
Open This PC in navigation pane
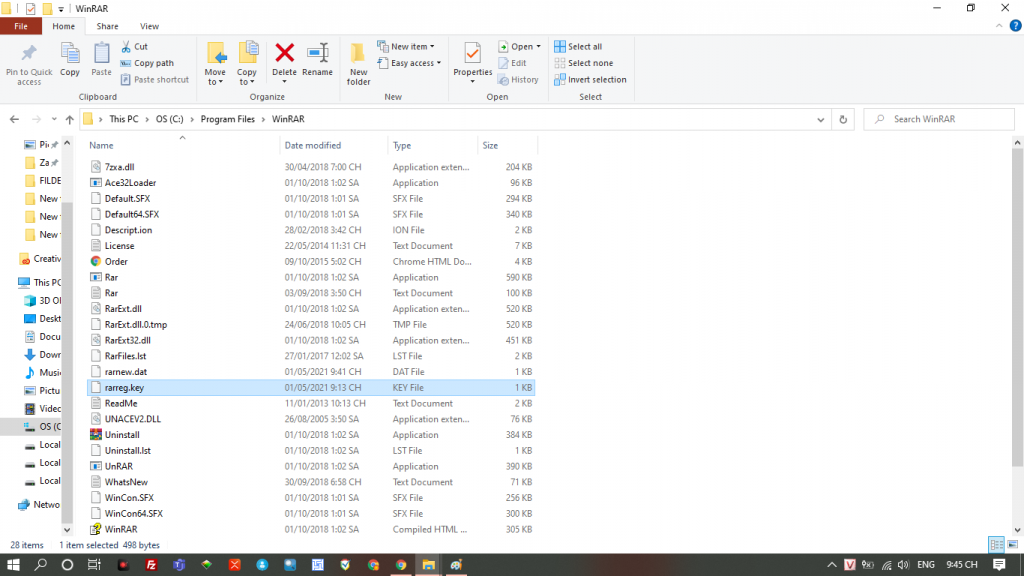(x=39, y=282)
